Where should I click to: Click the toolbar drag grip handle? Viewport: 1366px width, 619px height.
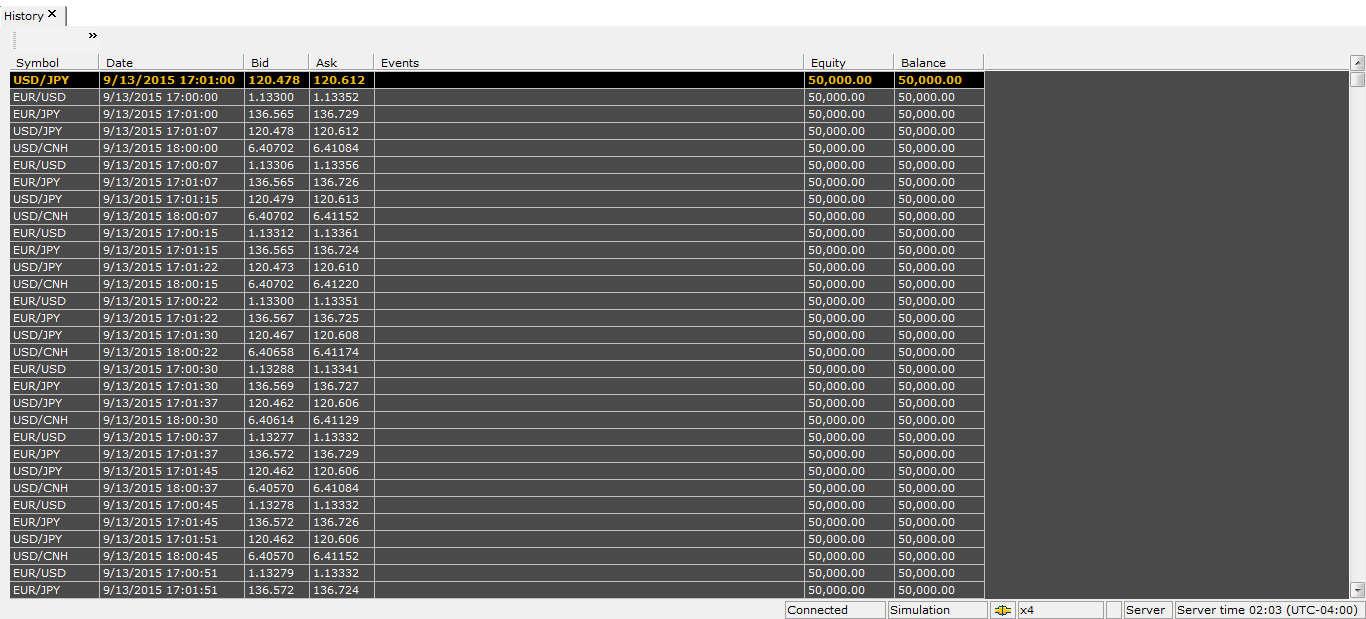click(15, 40)
